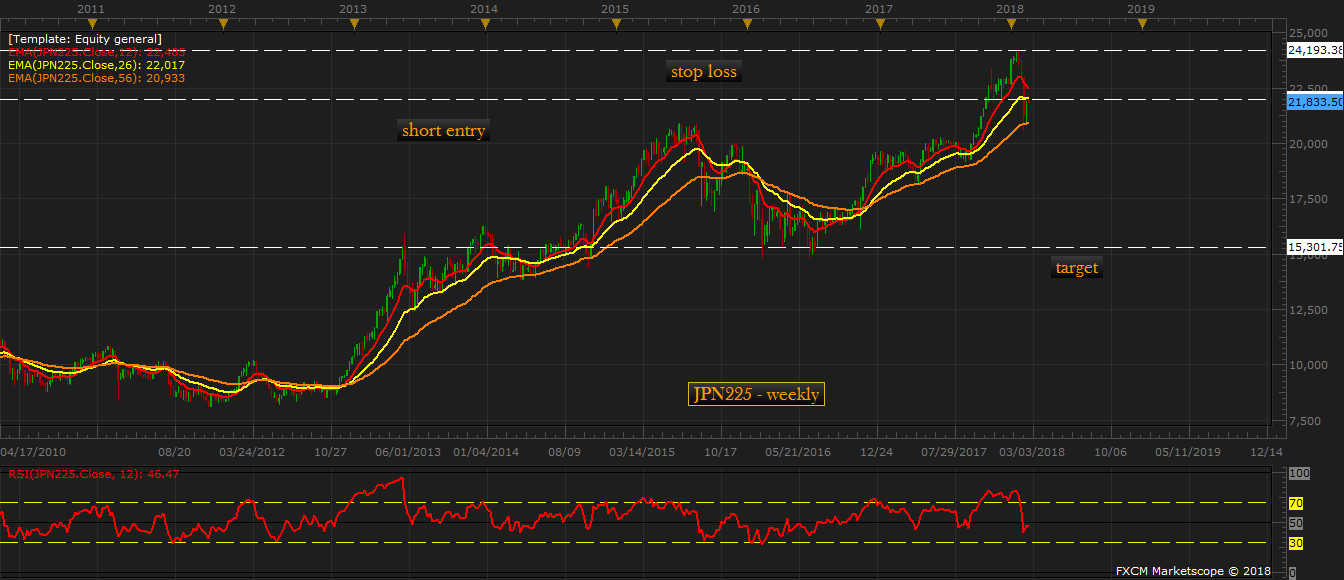Click the Template: Equity general label
The image size is (1344, 580).
84,39
